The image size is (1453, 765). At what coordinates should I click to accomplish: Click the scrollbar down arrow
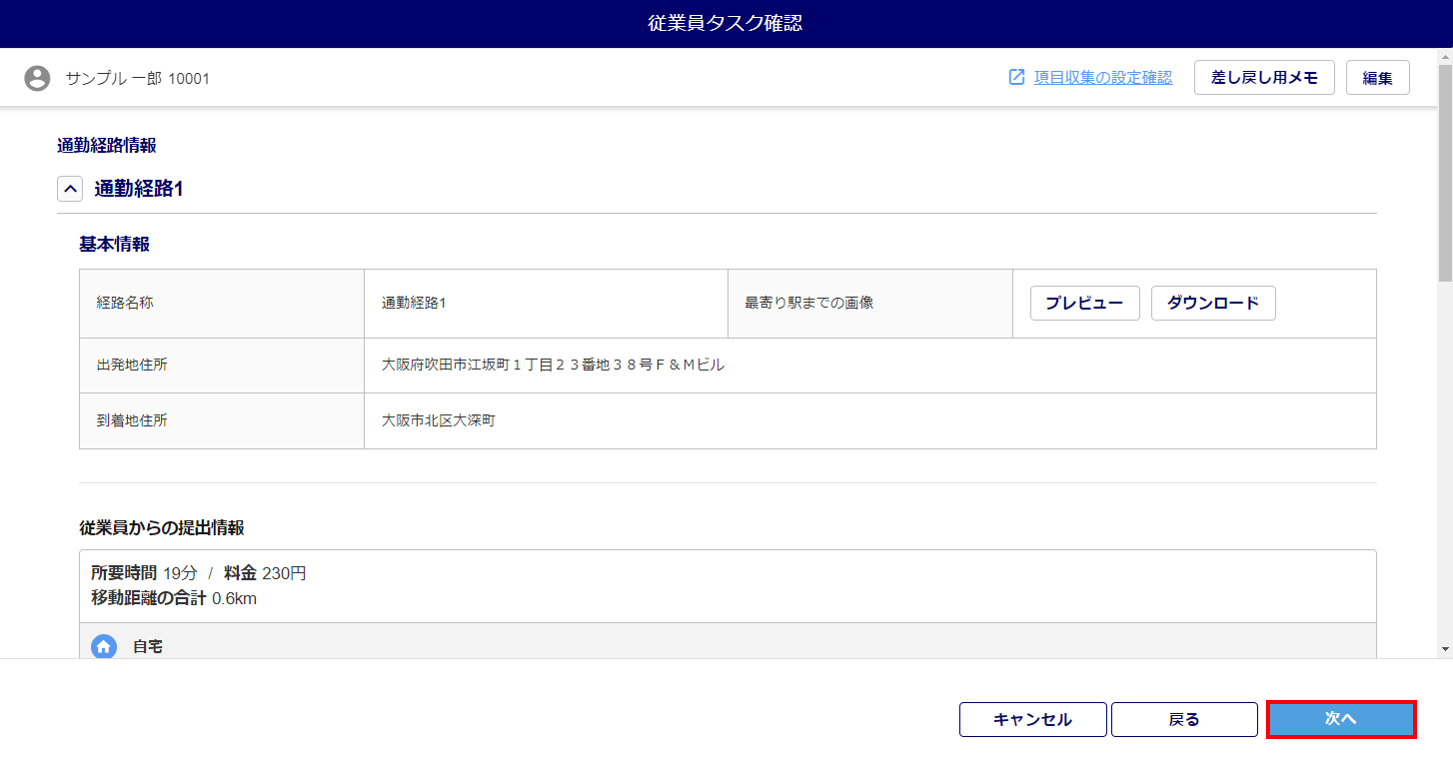(x=1444, y=649)
